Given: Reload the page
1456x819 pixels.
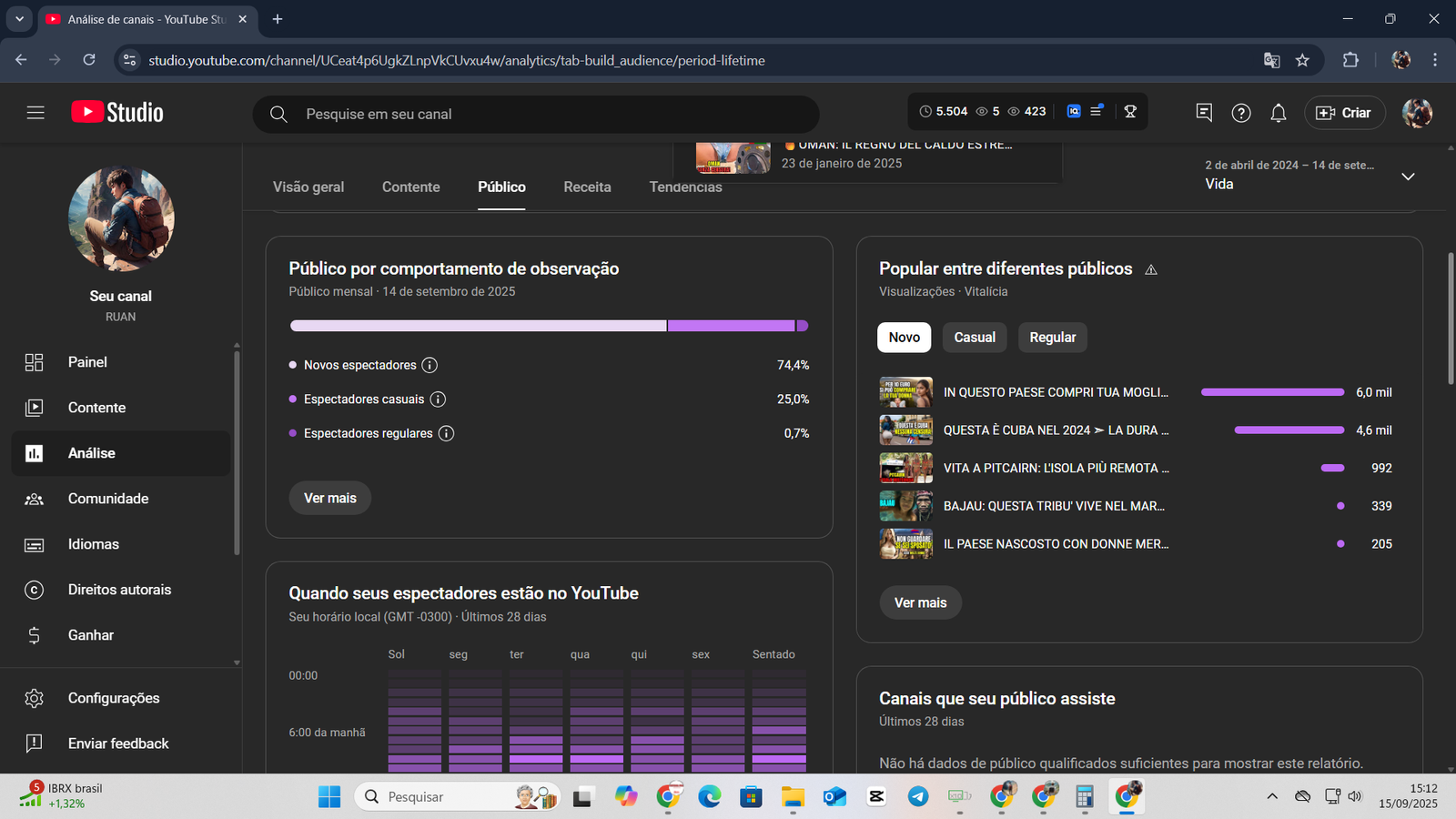Looking at the screenshot, I should pyautogui.click(x=89, y=60).
